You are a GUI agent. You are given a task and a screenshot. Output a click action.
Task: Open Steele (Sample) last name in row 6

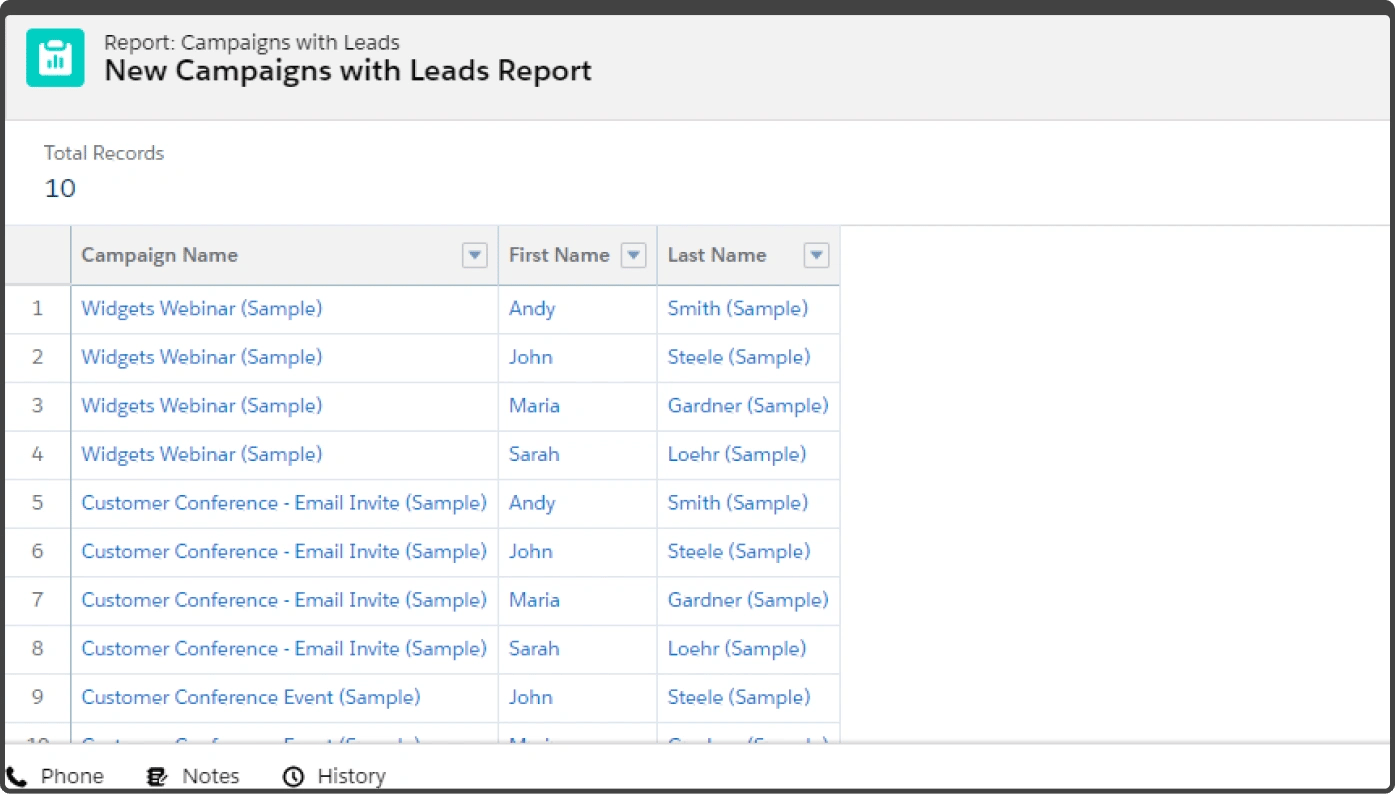739,552
